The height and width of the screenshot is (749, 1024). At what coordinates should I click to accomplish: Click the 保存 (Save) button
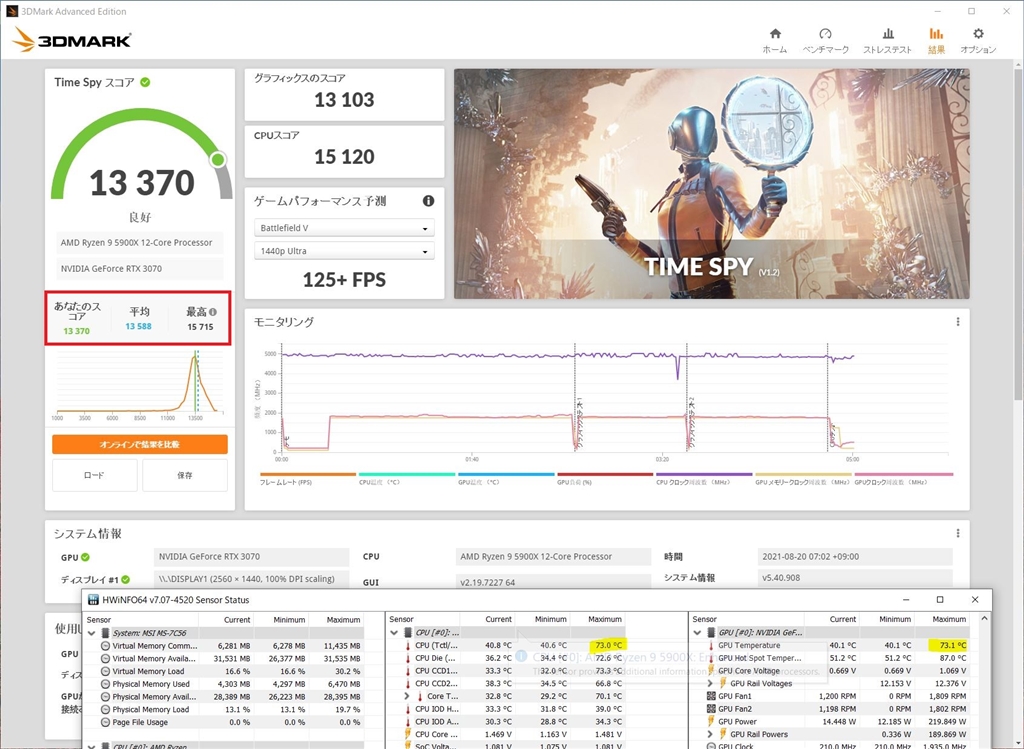[185, 475]
